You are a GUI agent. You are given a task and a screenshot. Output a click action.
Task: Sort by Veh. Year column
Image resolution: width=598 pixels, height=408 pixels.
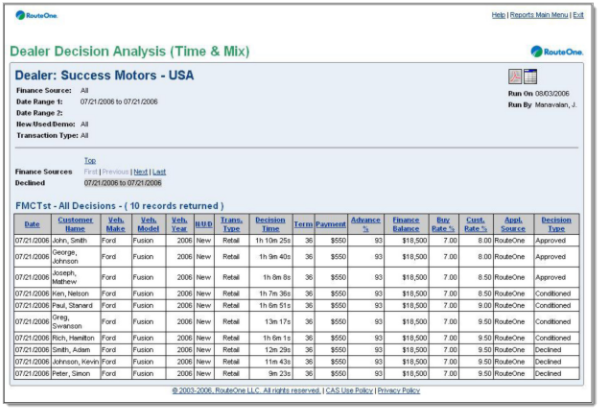coord(179,224)
